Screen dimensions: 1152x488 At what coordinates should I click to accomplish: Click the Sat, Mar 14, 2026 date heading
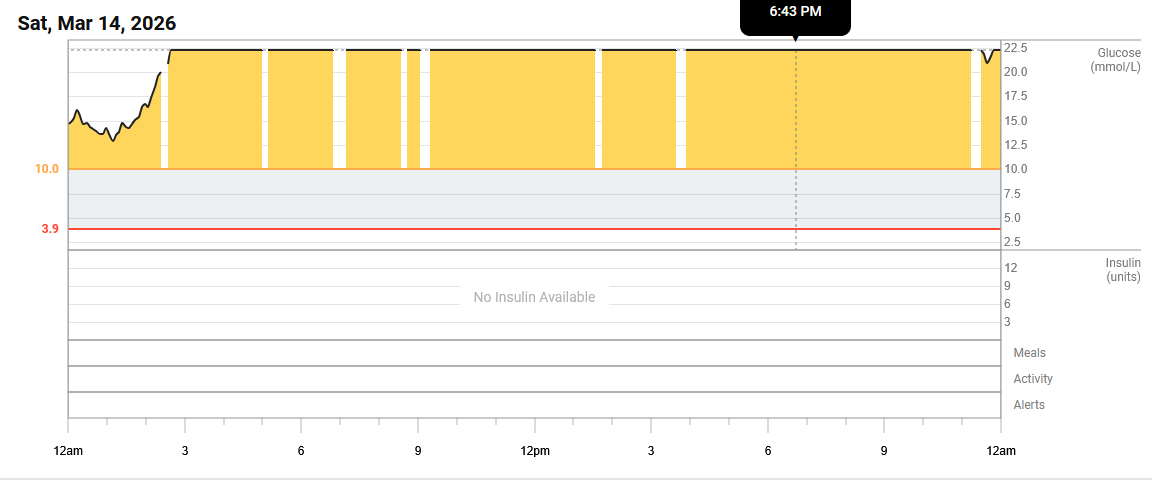pyautogui.click(x=96, y=24)
